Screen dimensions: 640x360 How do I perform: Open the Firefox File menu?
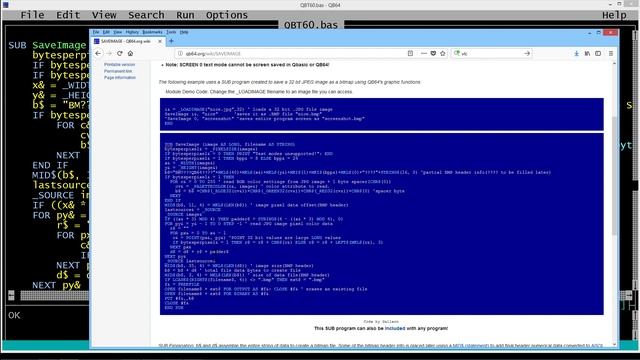(x=96, y=32)
